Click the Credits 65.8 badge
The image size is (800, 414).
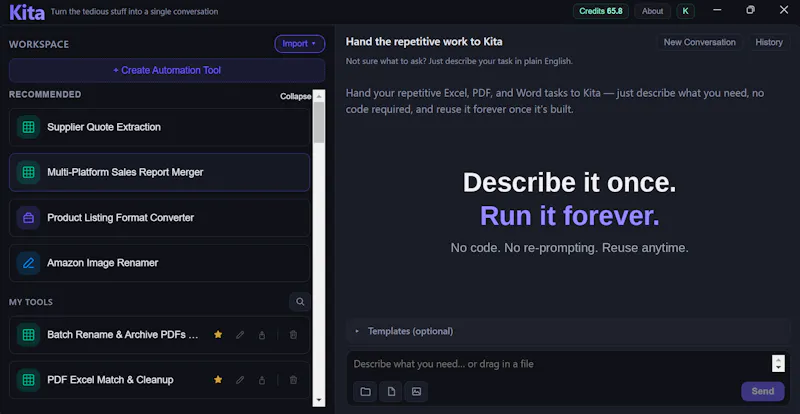point(601,11)
